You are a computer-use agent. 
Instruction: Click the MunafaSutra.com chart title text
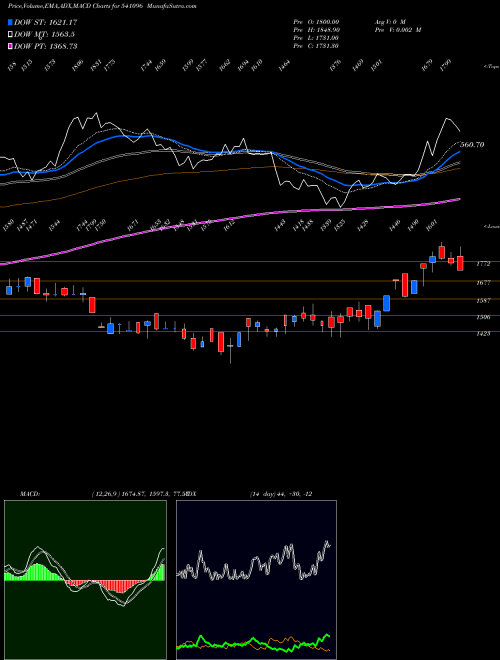click(174, 6)
